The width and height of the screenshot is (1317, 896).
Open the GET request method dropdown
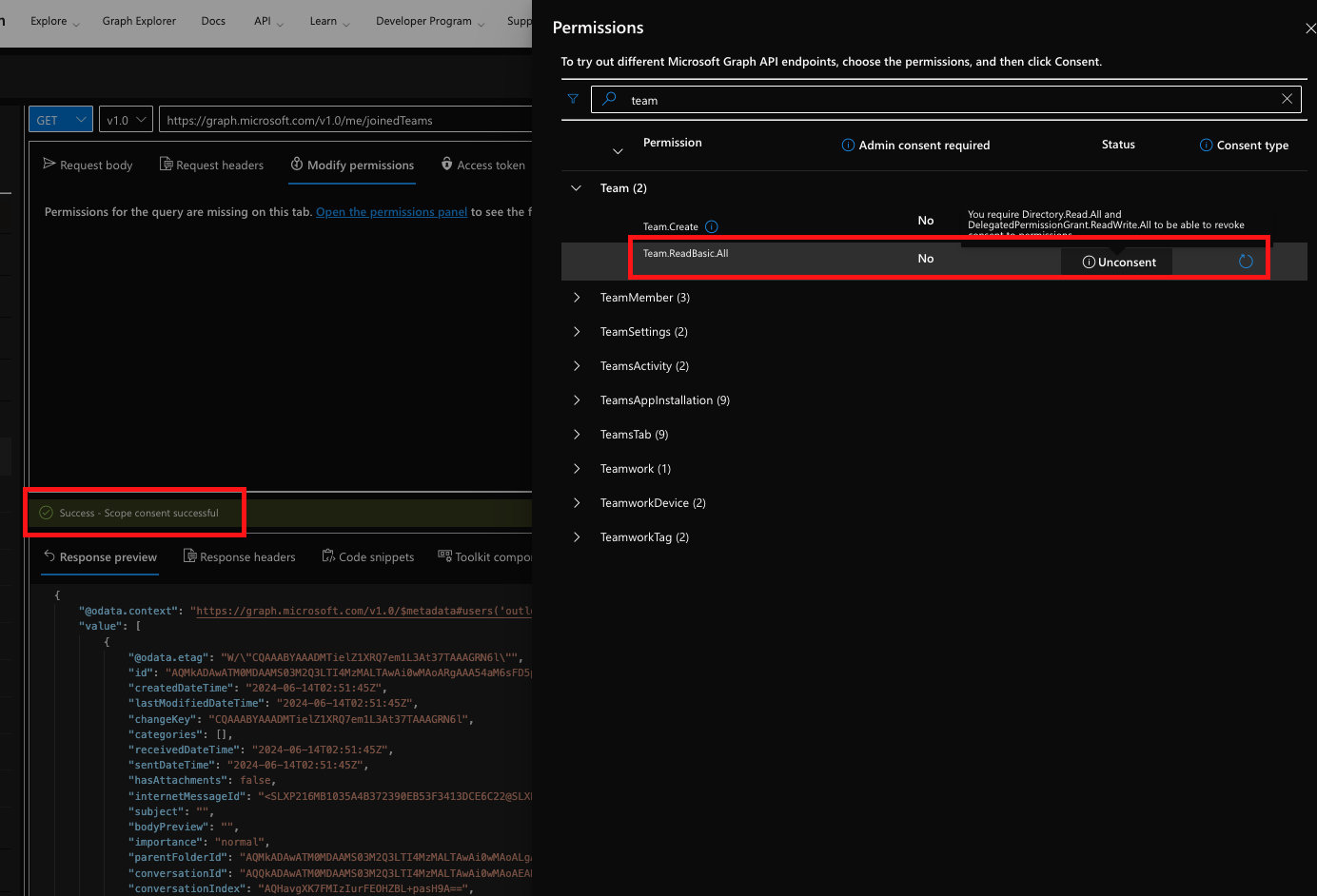pos(60,119)
